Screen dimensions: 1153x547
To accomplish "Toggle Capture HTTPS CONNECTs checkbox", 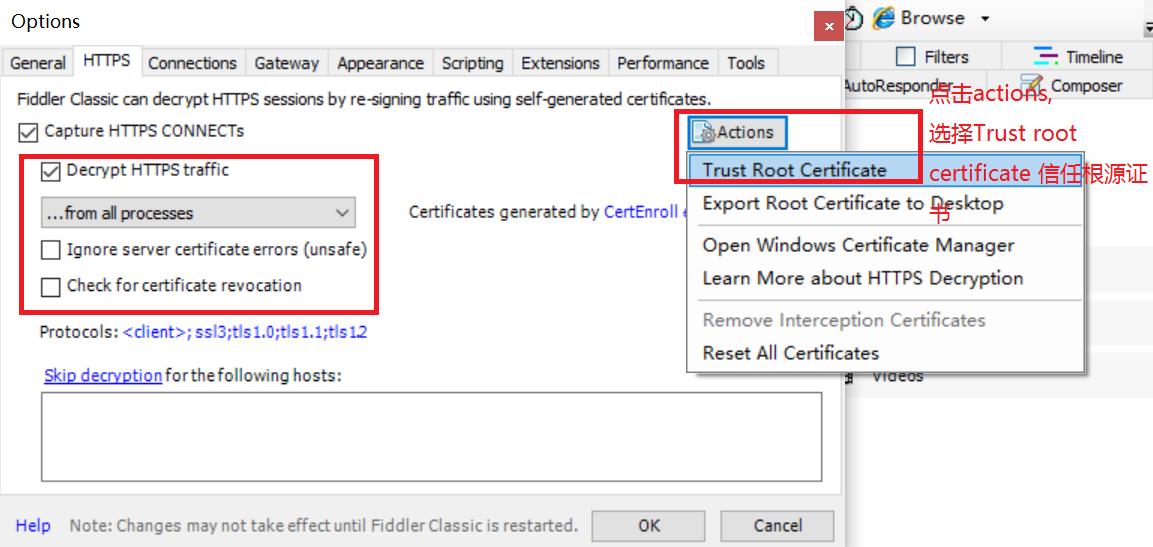I will pyautogui.click(x=29, y=132).
